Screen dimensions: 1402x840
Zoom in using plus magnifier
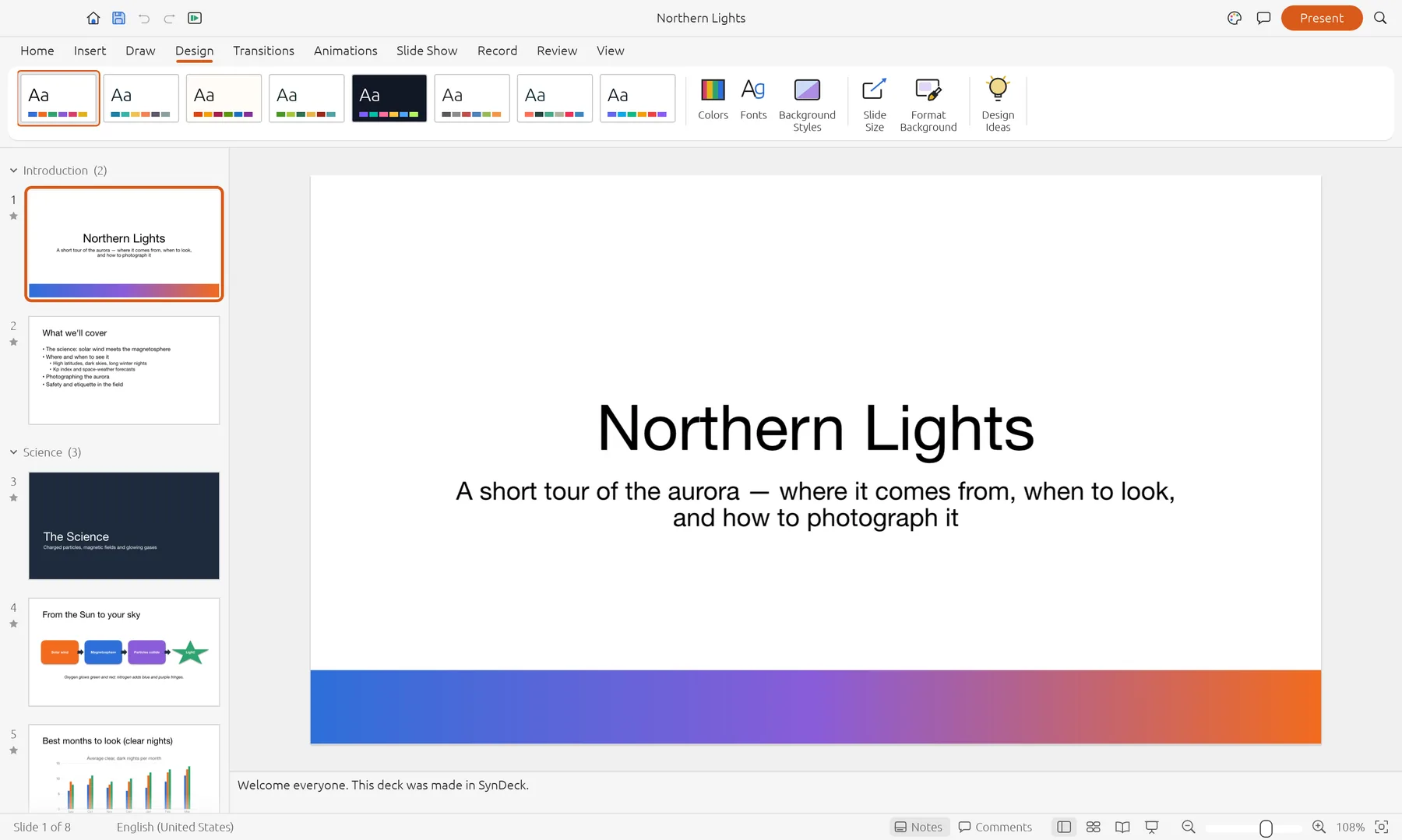coord(1319,827)
